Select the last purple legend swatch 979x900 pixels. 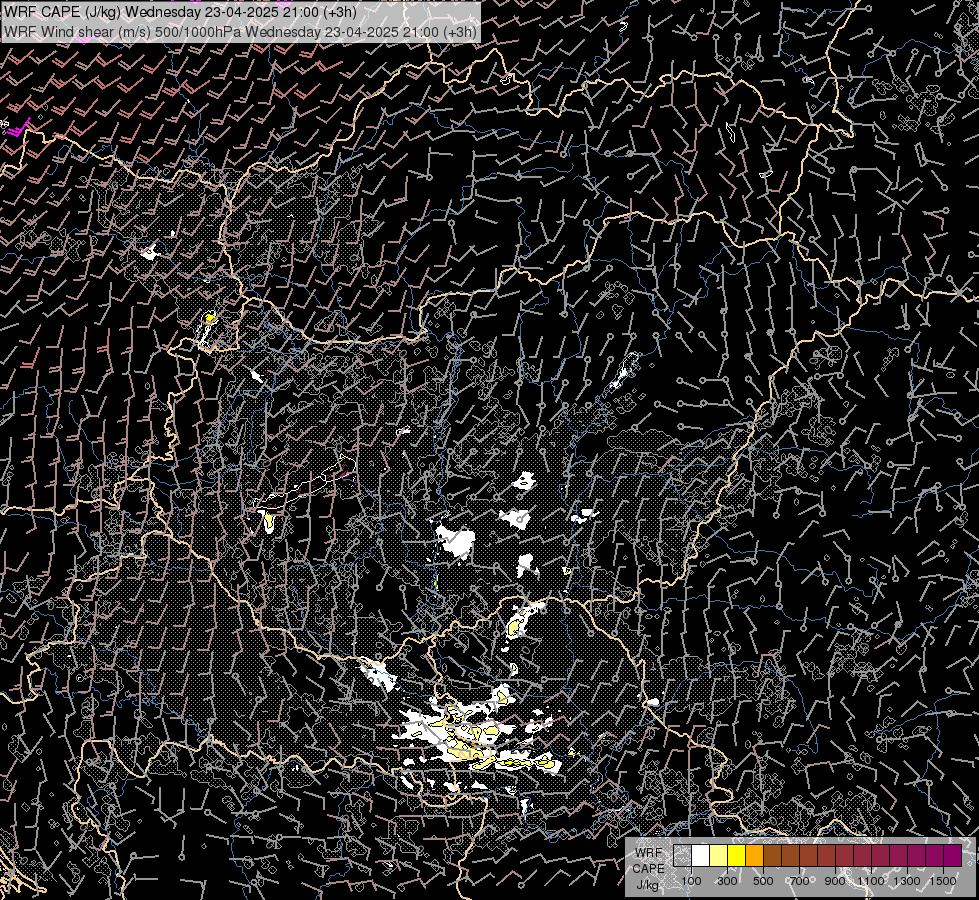953,856
